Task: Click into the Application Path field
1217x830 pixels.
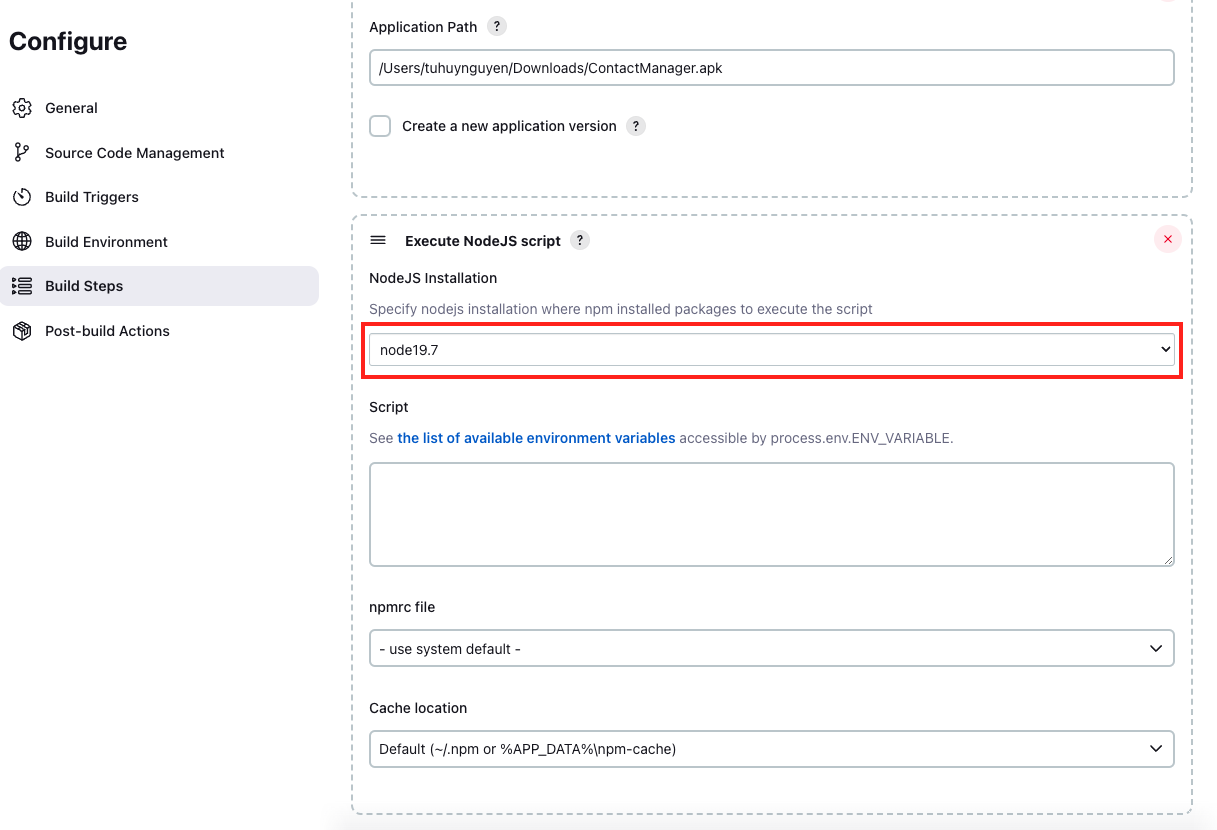Action: tap(772, 68)
